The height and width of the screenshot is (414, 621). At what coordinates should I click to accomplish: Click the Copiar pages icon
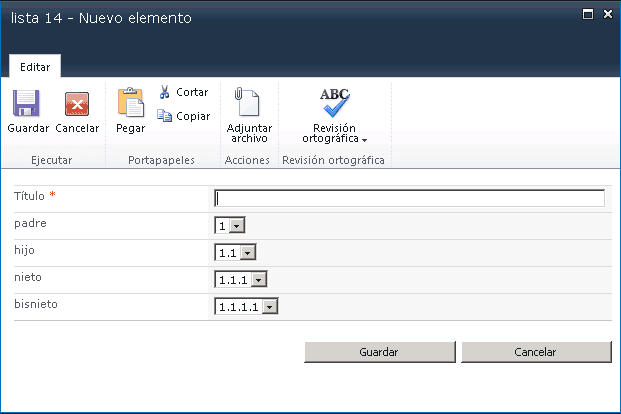(164, 116)
